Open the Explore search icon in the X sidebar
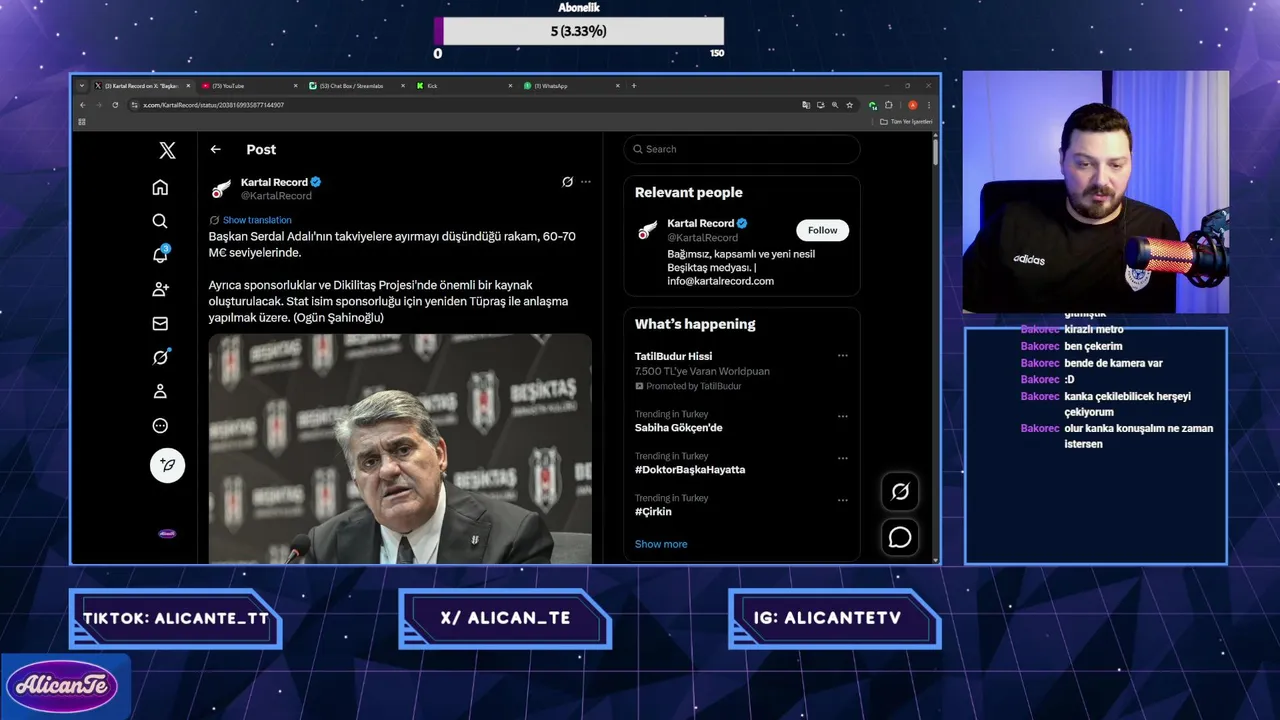This screenshot has width=1280, height=720. pos(160,221)
